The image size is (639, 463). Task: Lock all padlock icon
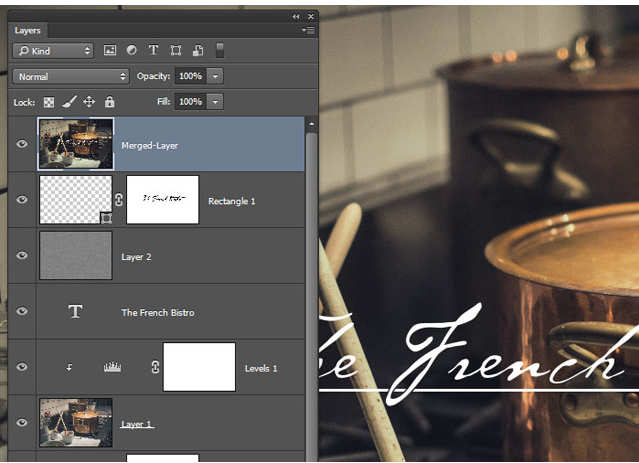109,101
